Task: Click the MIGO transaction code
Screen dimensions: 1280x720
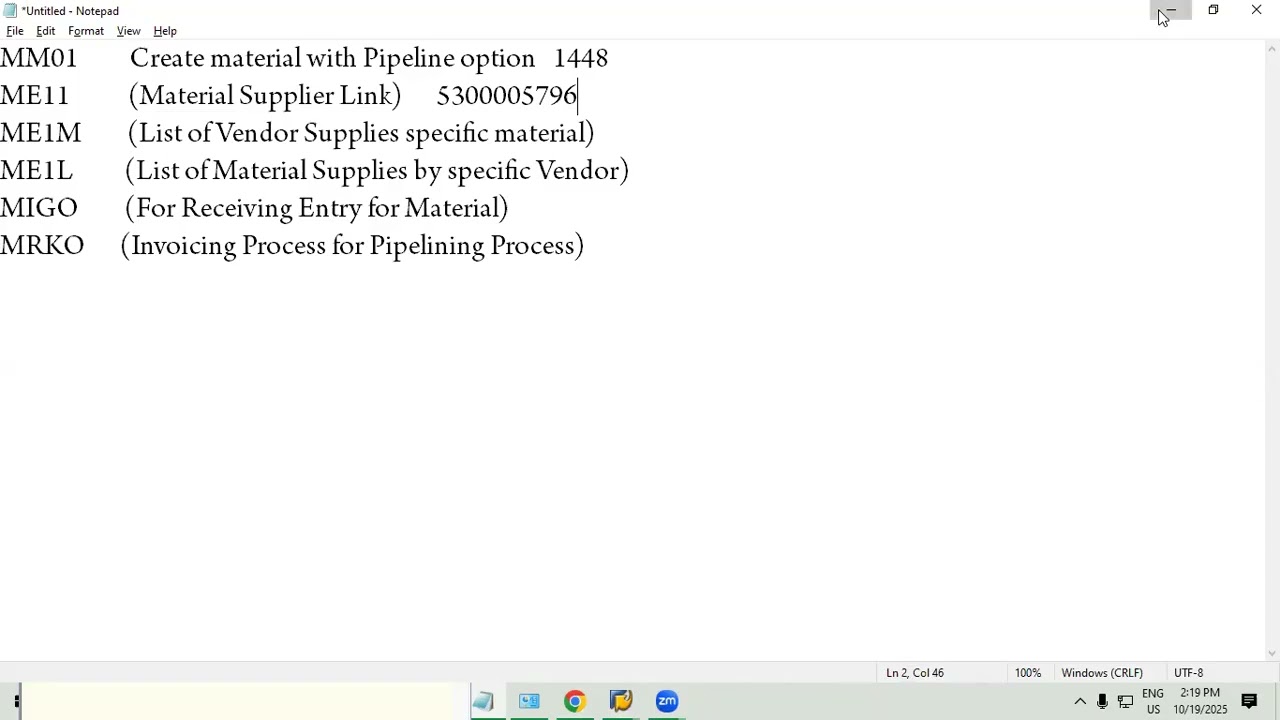Action: point(39,208)
